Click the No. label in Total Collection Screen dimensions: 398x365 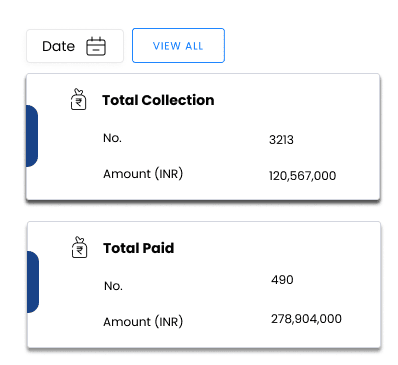tap(112, 138)
